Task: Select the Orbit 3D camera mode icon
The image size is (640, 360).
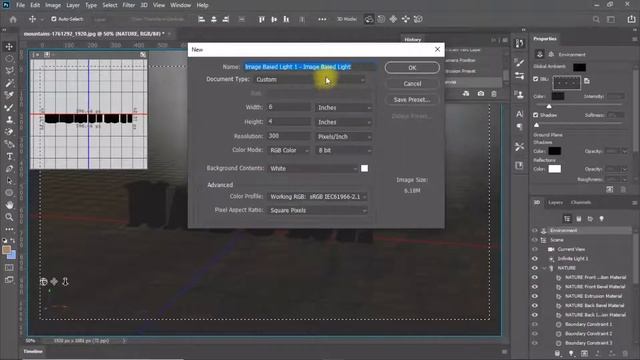Action: (369, 19)
